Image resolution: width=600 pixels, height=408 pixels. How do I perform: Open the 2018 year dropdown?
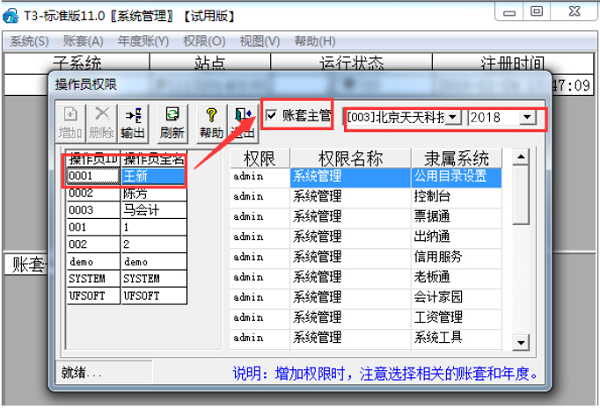click(x=527, y=117)
